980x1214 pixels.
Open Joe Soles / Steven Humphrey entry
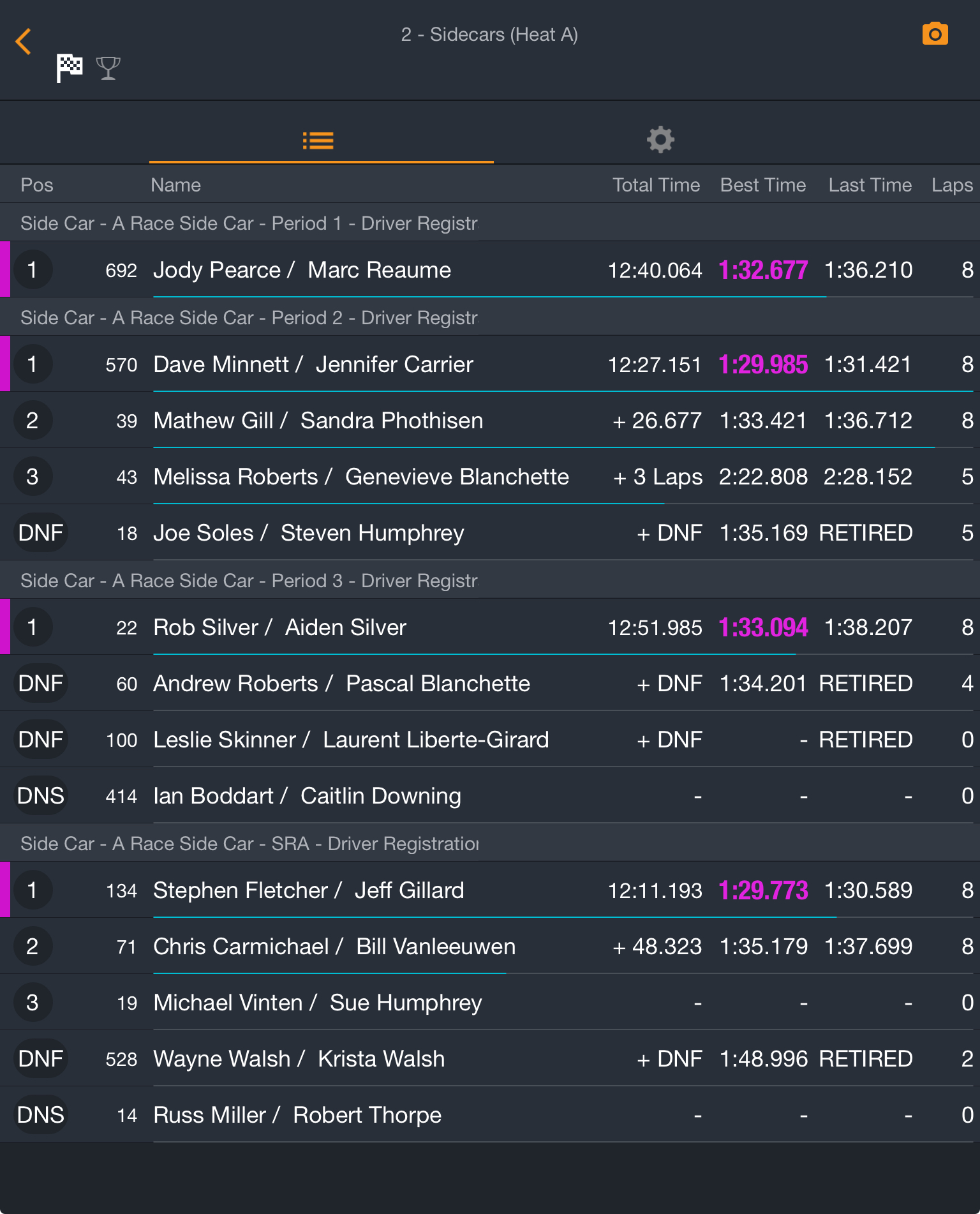coord(490,533)
